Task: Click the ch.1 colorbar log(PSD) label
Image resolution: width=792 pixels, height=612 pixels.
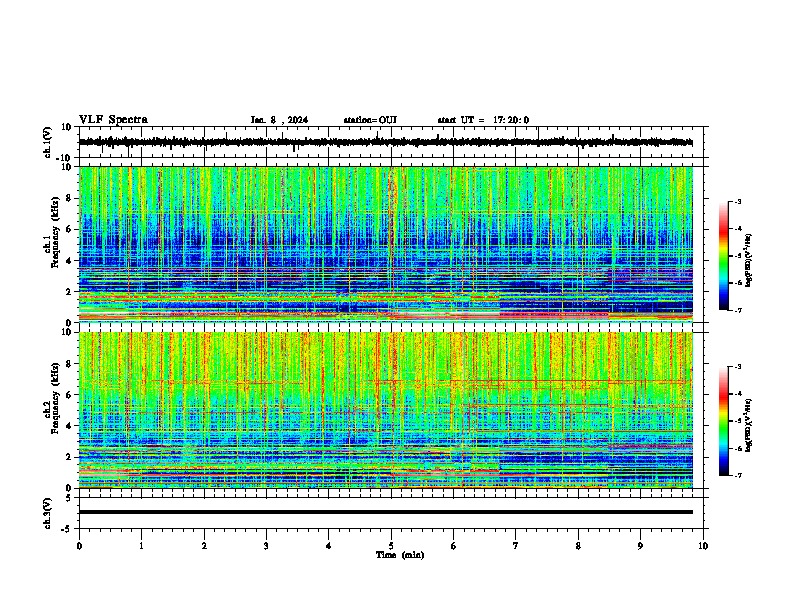Action: tap(749, 261)
